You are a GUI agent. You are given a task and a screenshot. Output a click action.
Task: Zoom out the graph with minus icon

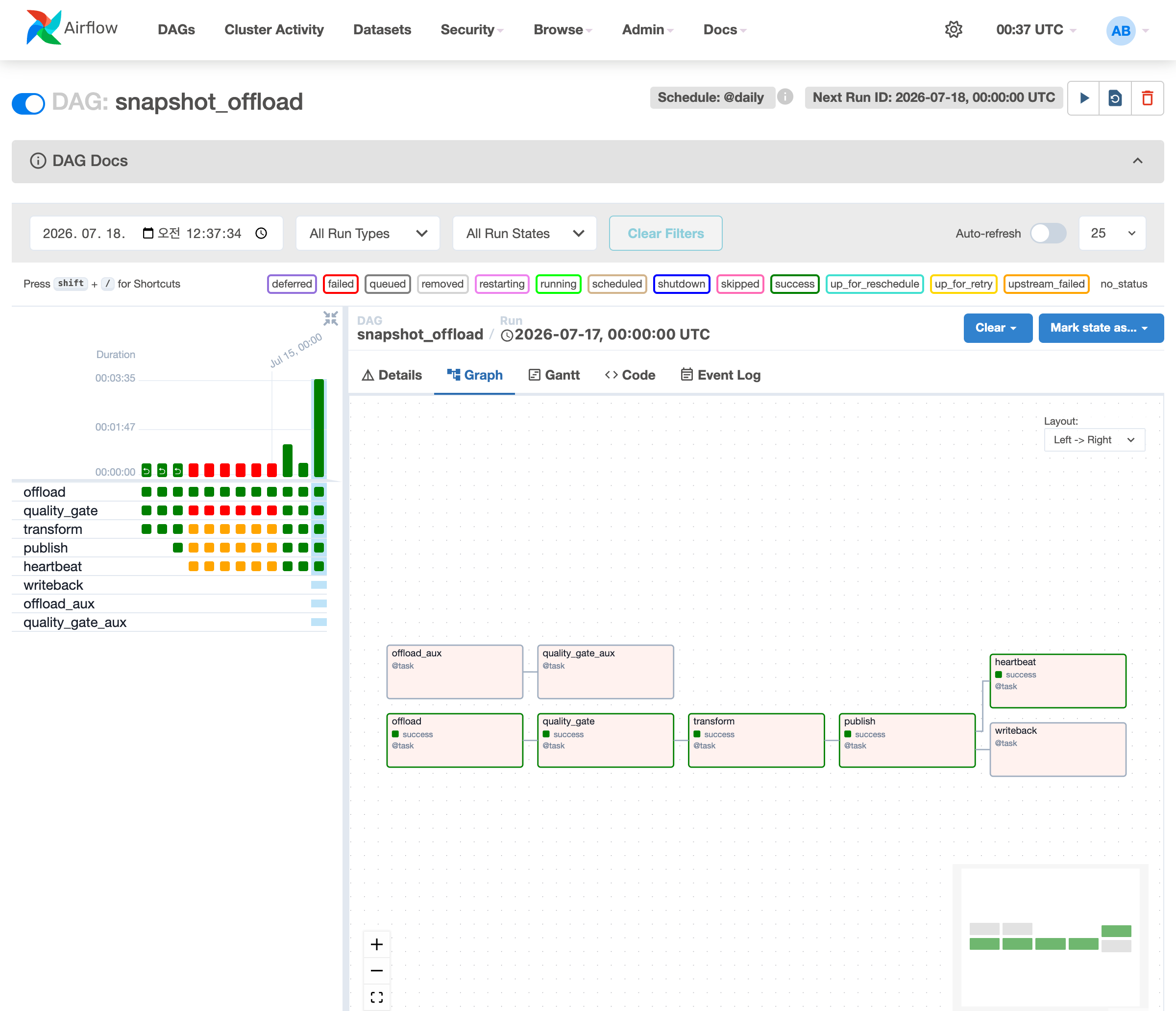376,971
